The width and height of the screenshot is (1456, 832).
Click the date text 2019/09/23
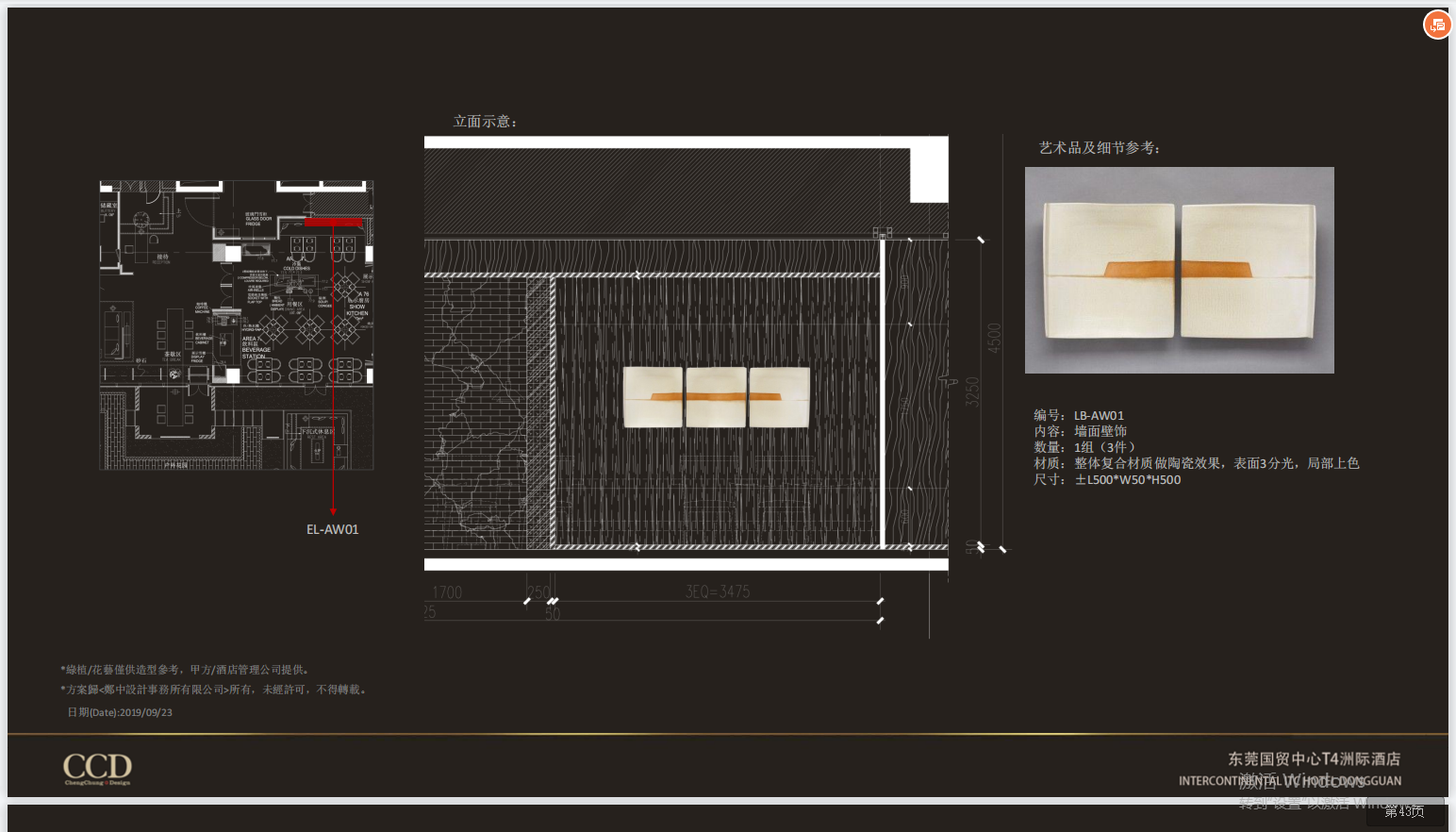(x=146, y=712)
